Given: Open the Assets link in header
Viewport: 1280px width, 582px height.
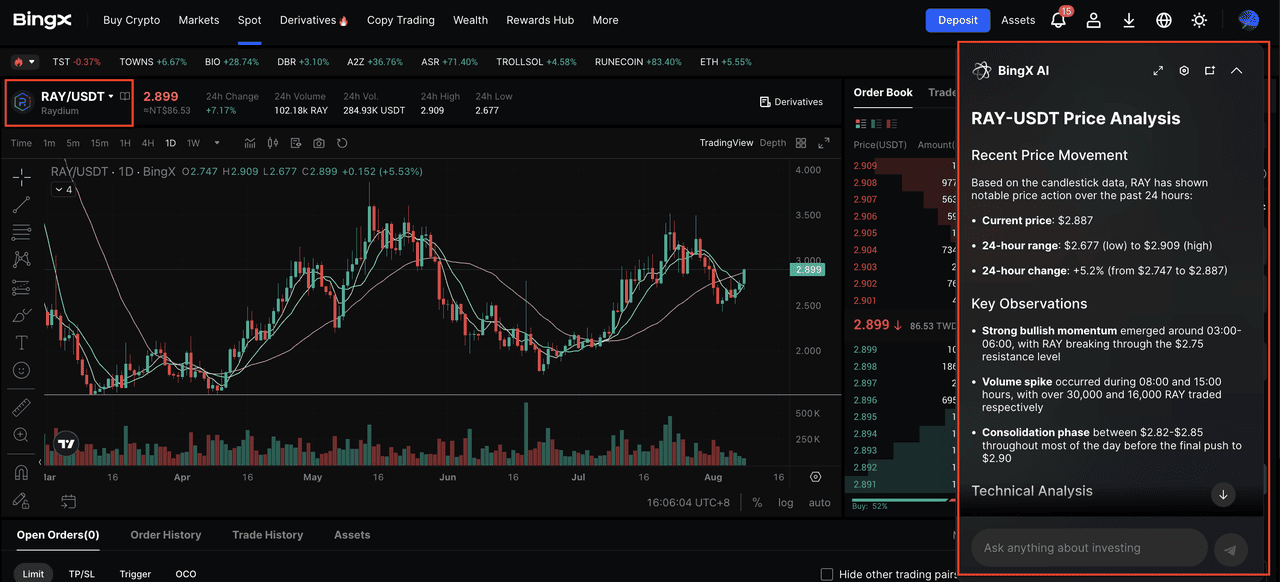Looking at the screenshot, I should click(x=1018, y=20).
